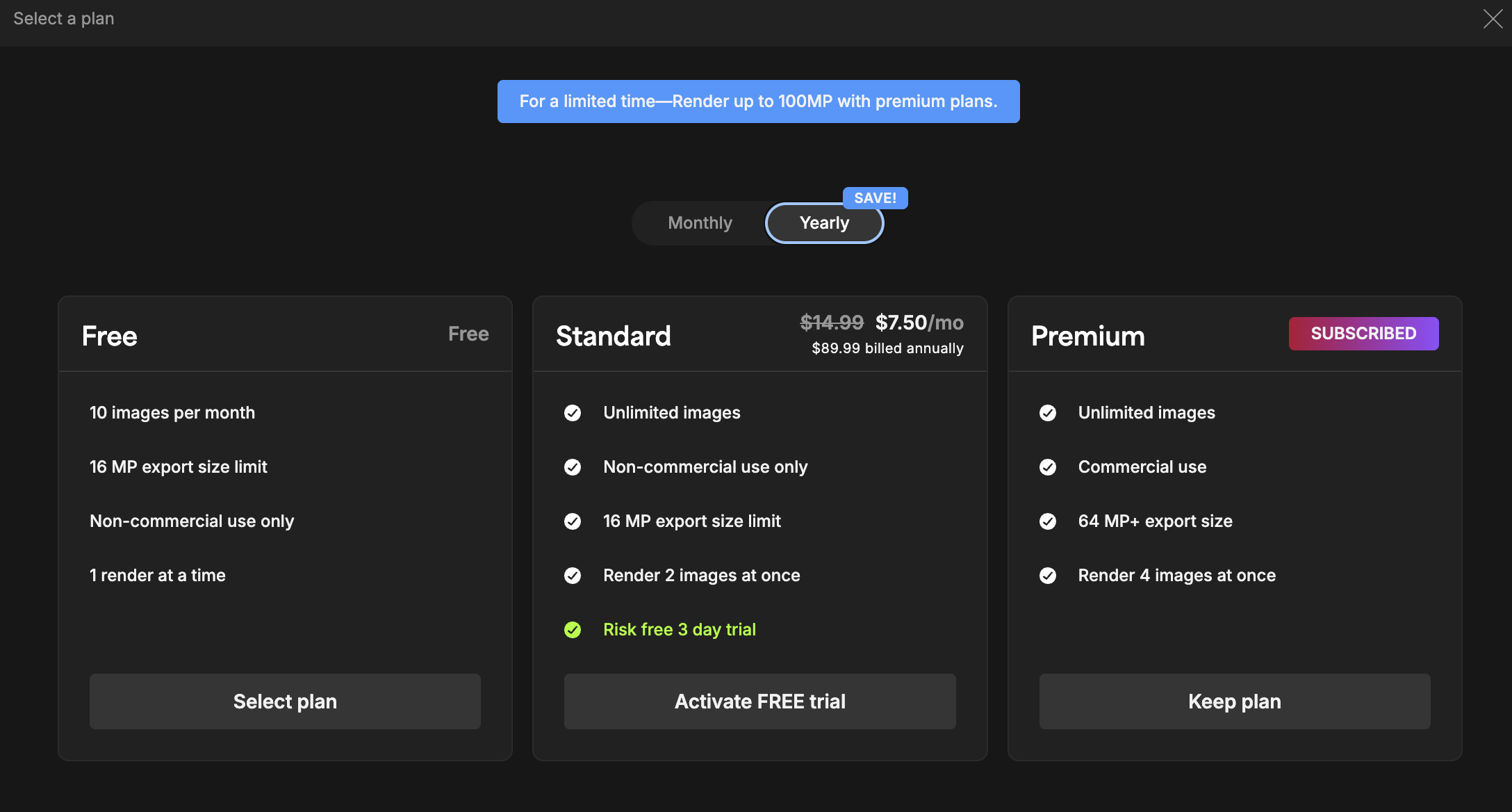This screenshot has width=1512, height=812.
Task: Click green checkmark beside Risk free 3 day trial
Action: point(573,630)
